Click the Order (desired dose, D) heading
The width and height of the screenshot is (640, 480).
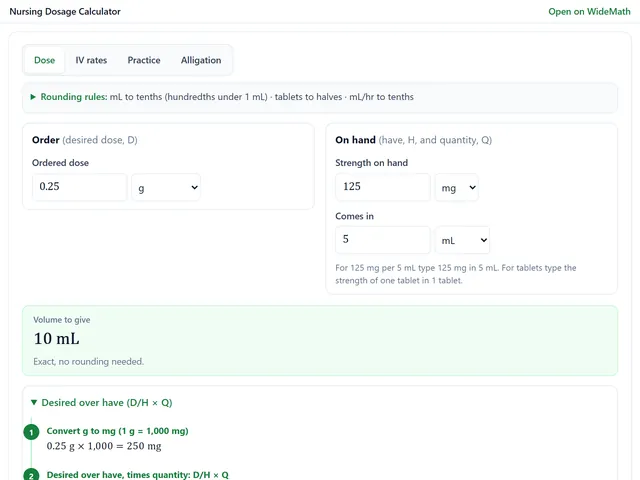click(x=84, y=140)
